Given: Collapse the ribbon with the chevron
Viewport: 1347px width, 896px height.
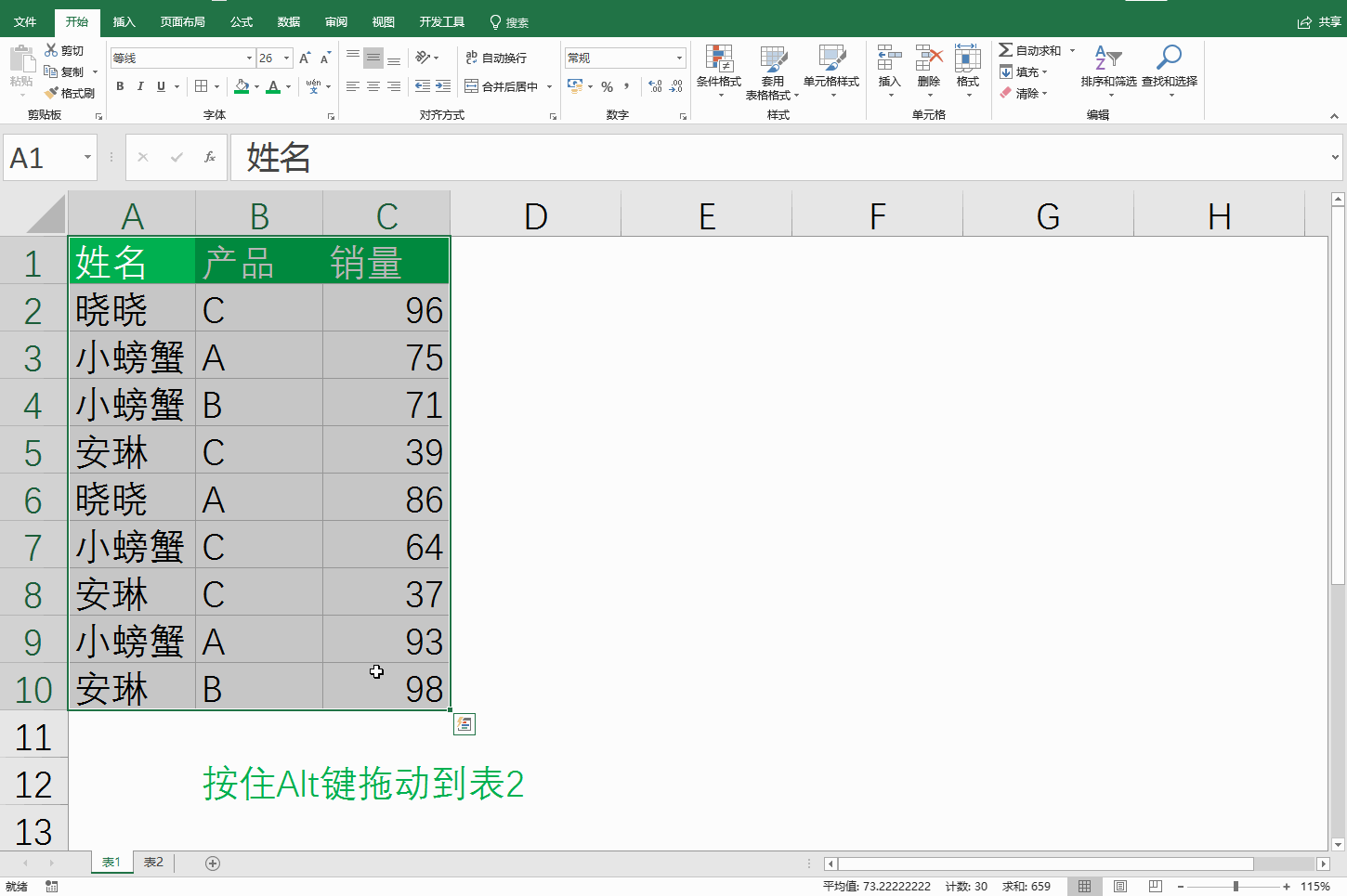Looking at the screenshot, I should point(1334,116).
